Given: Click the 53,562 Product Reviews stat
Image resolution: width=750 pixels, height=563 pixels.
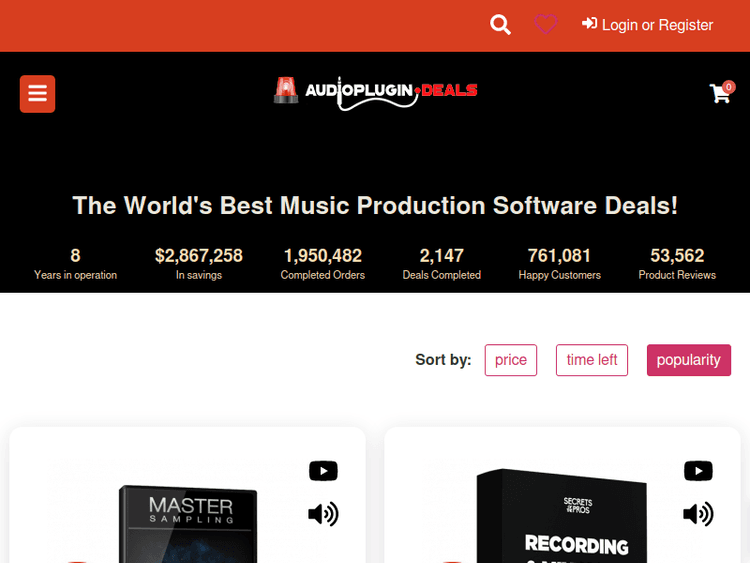Looking at the screenshot, I should click(677, 263).
